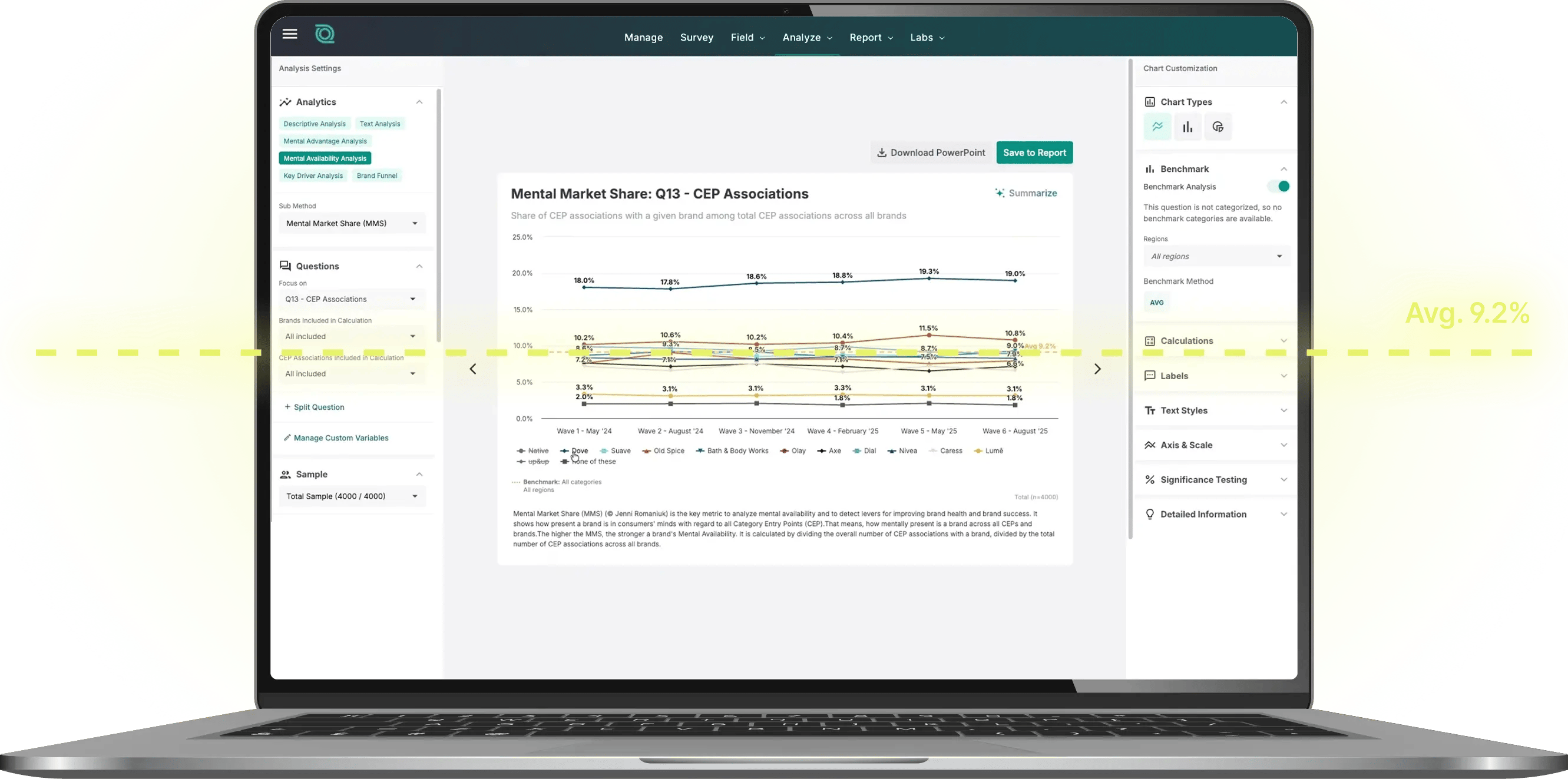1568x779 pixels.
Task: Collapse the Benchmark section
Action: click(x=1283, y=169)
